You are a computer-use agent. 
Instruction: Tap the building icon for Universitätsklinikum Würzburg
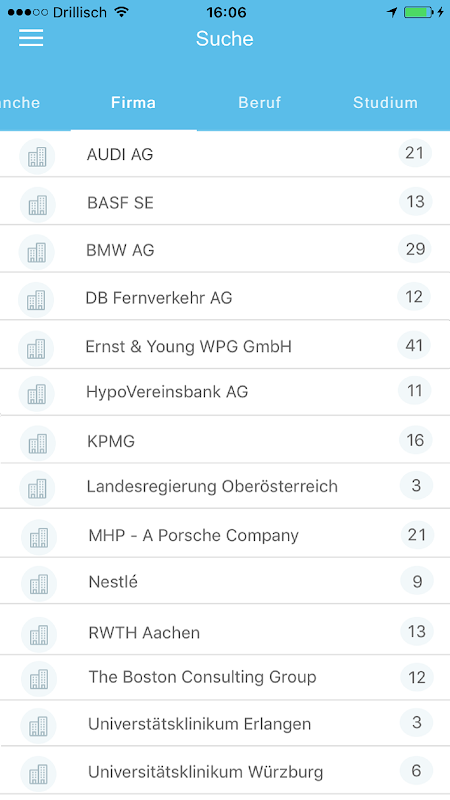coord(38,773)
